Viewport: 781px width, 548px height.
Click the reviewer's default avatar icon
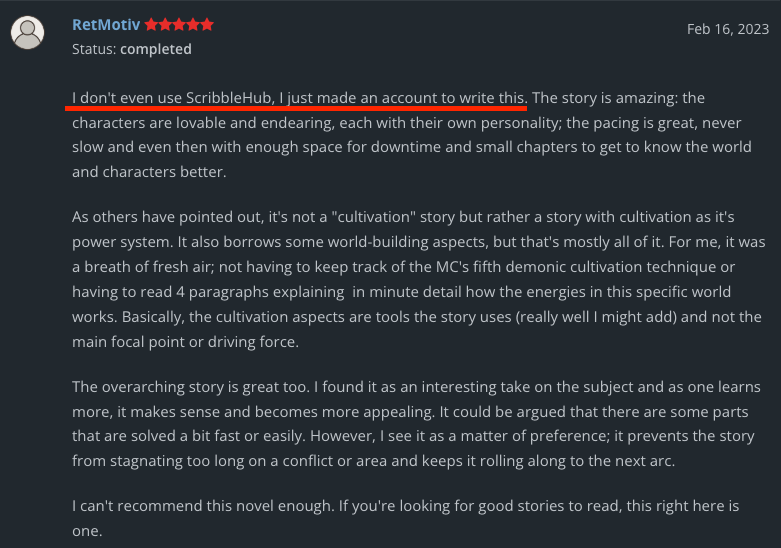point(27,33)
